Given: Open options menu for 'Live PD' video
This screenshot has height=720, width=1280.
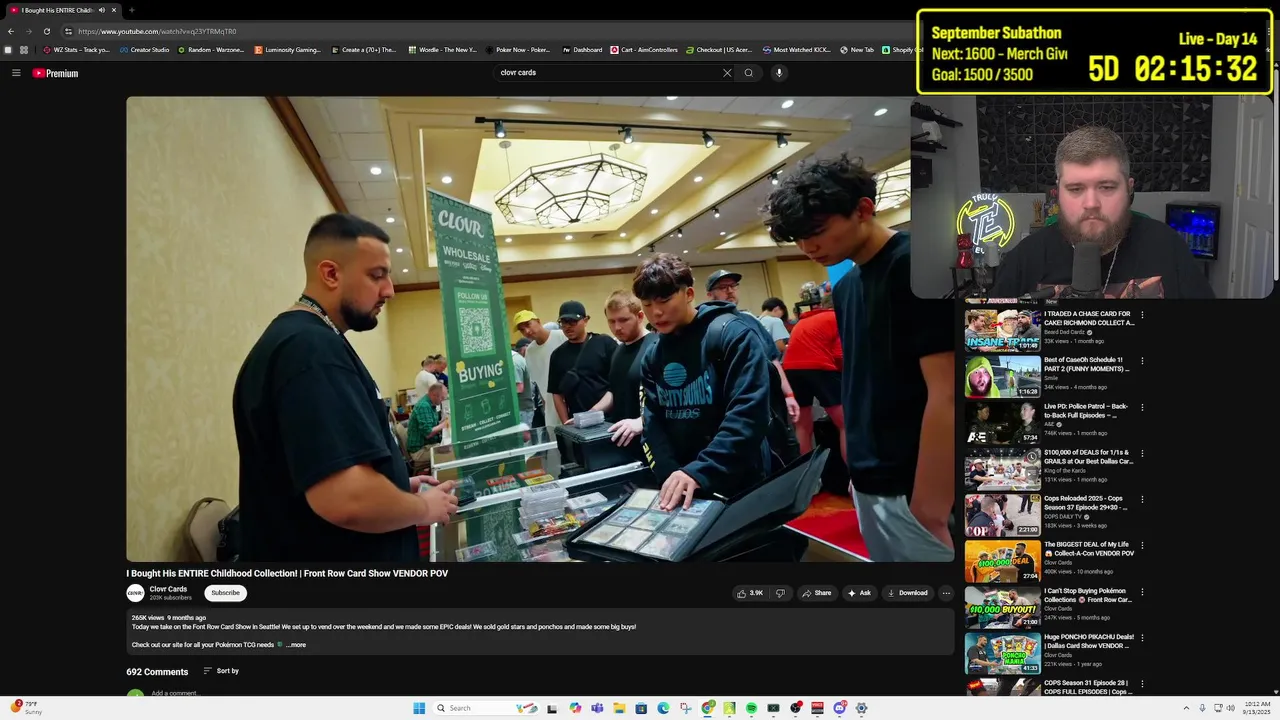Looking at the screenshot, I should coord(1142,407).
